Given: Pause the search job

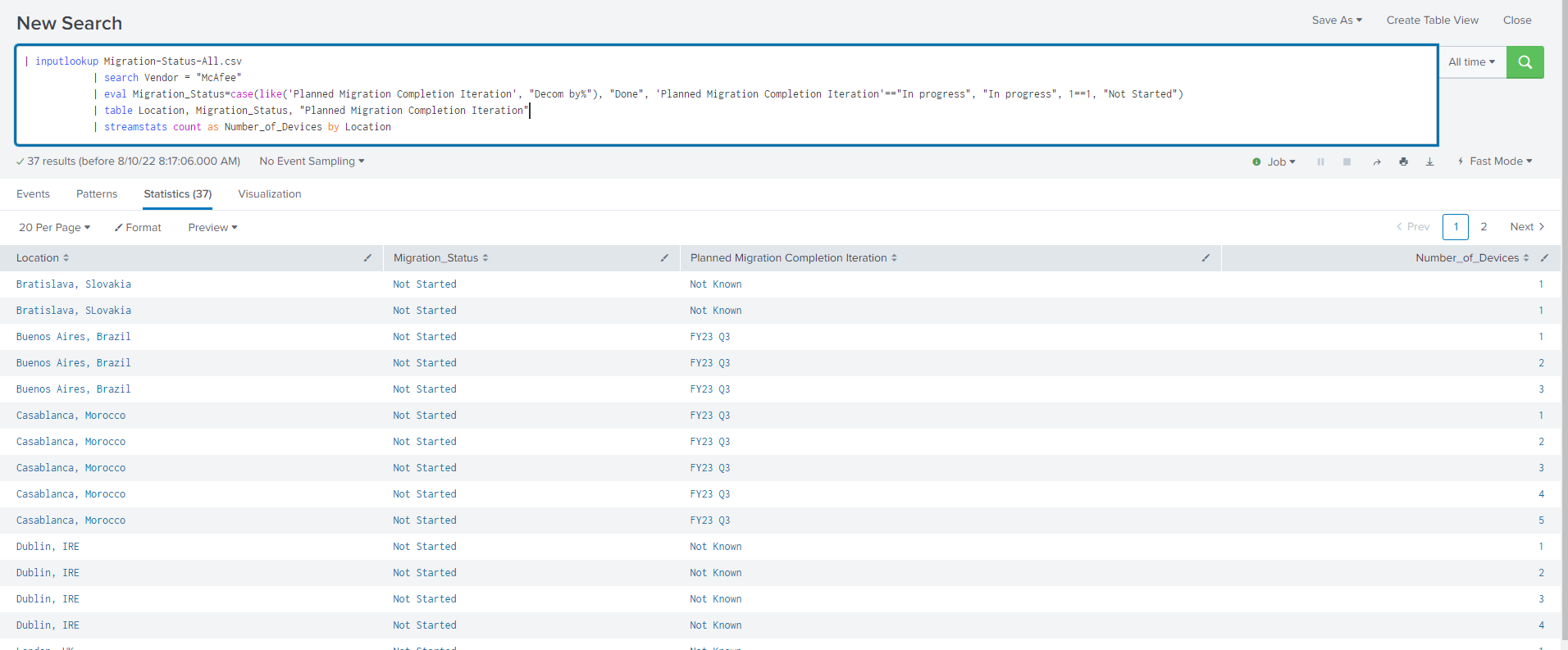Looking at the screenshot, I should point(1320,162).
